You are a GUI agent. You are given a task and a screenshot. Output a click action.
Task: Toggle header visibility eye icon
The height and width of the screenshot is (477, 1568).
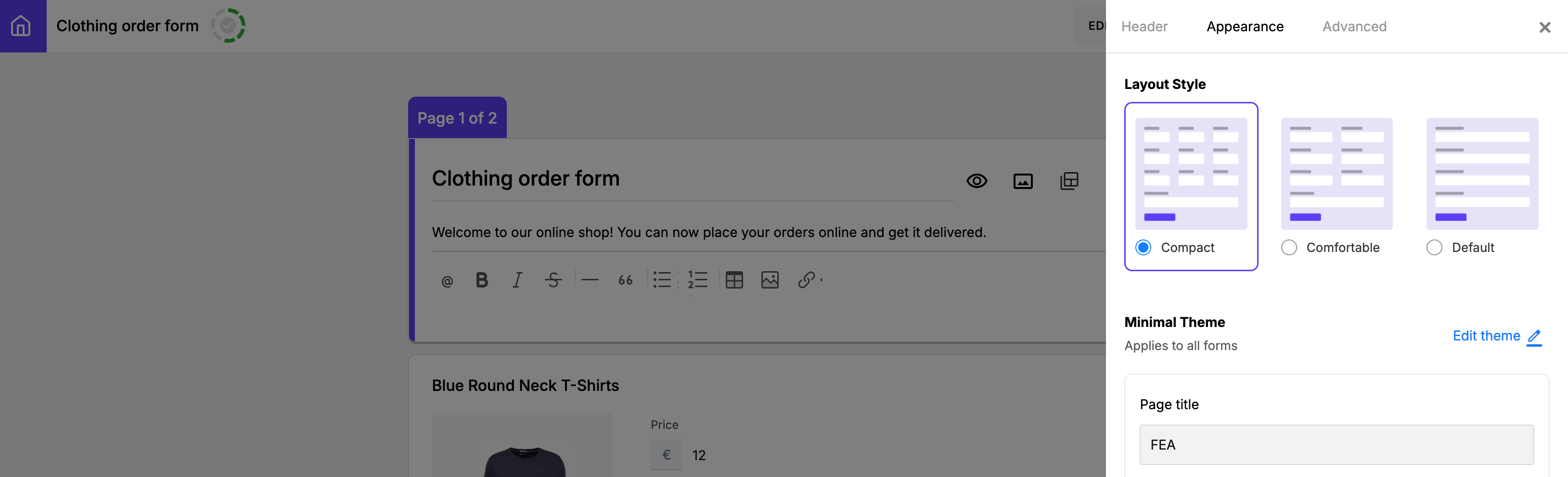click(x=977, y=181)
